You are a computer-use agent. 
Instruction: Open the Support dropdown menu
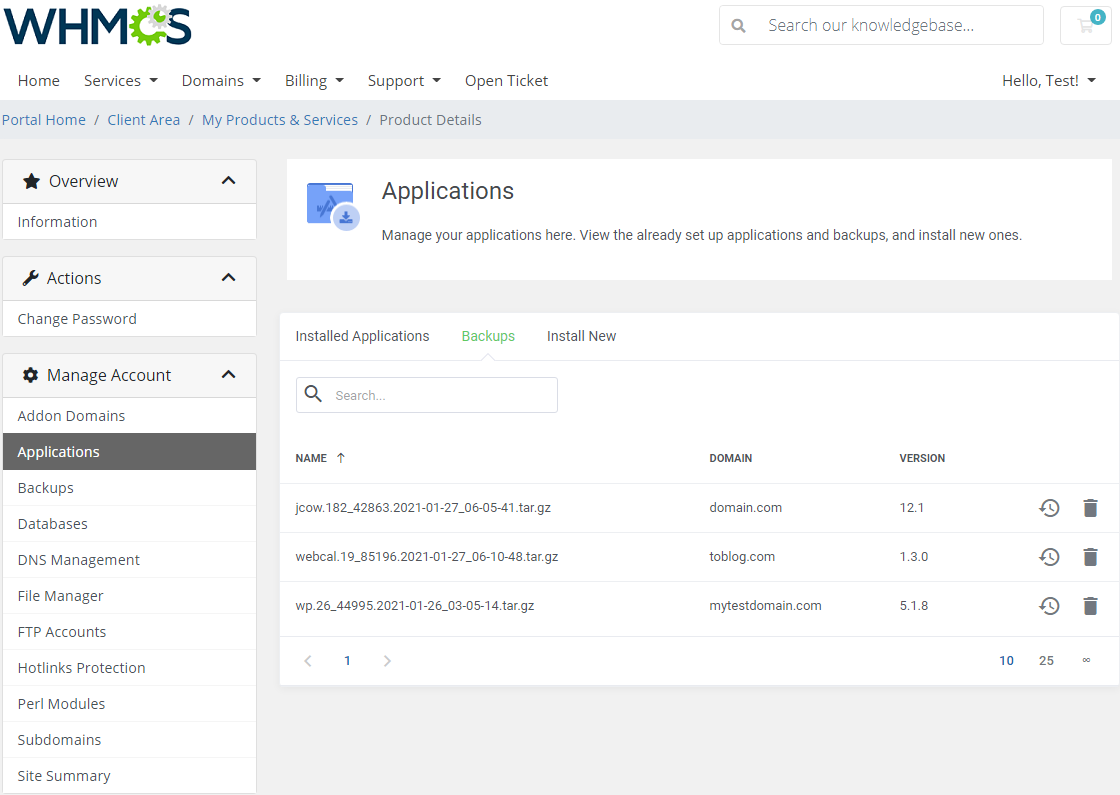(404, 81)
